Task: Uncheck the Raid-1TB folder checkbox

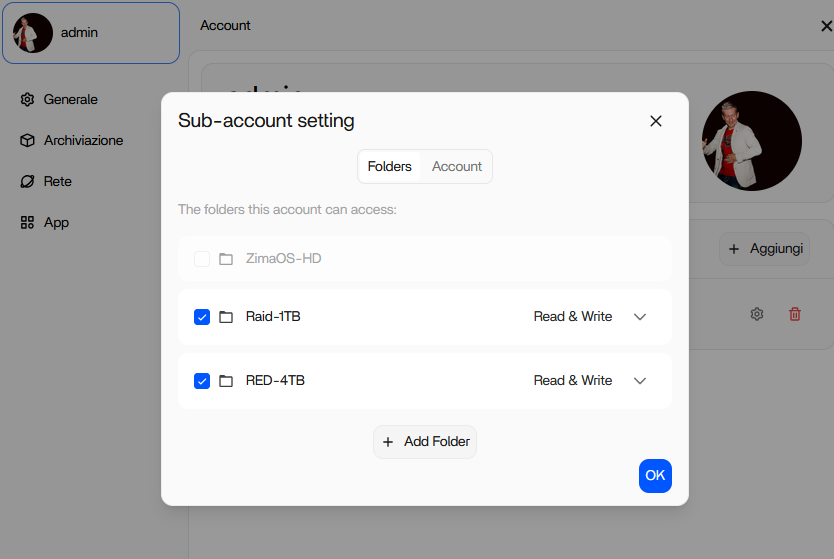Action: [x=202, y=317]
